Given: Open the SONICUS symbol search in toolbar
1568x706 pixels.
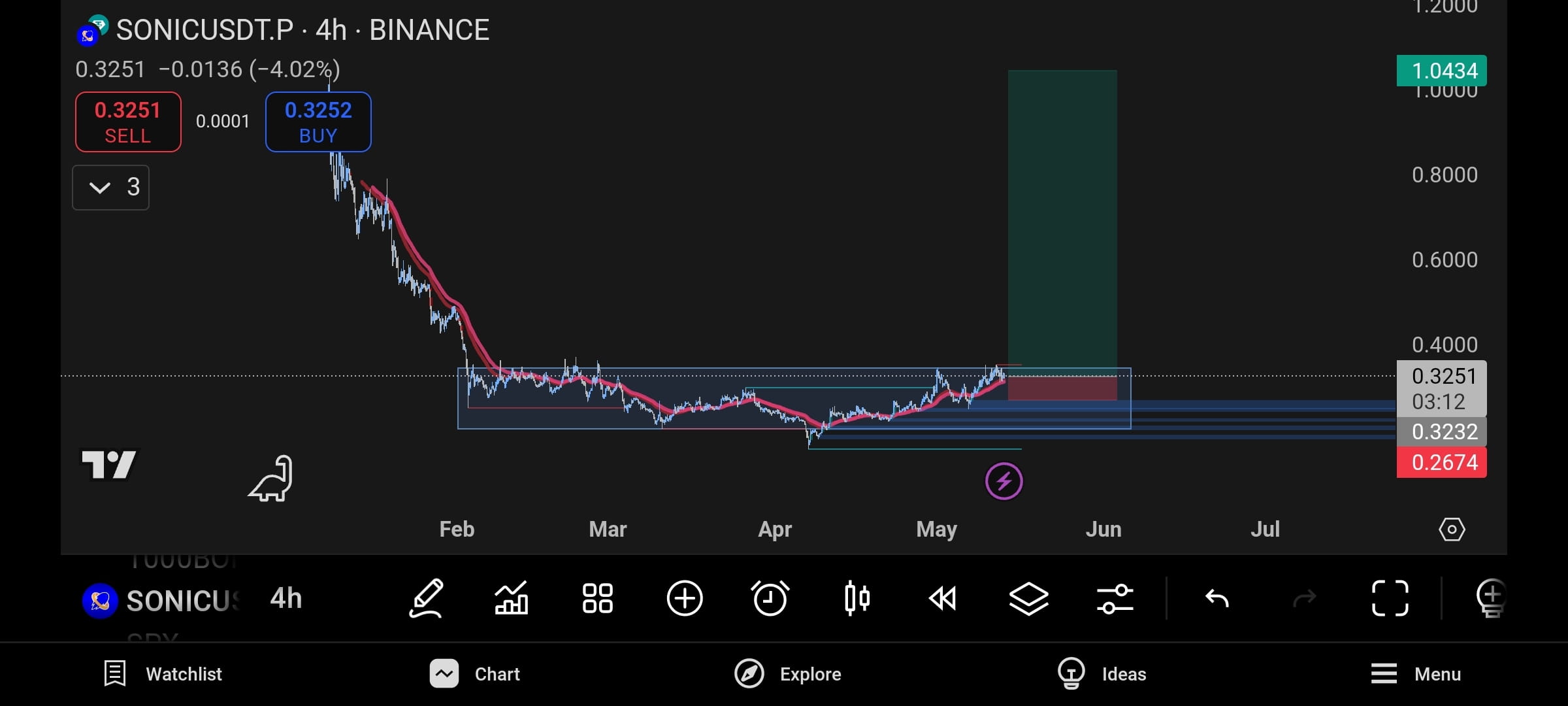Looking at the screenshot, I should [184, 601].
